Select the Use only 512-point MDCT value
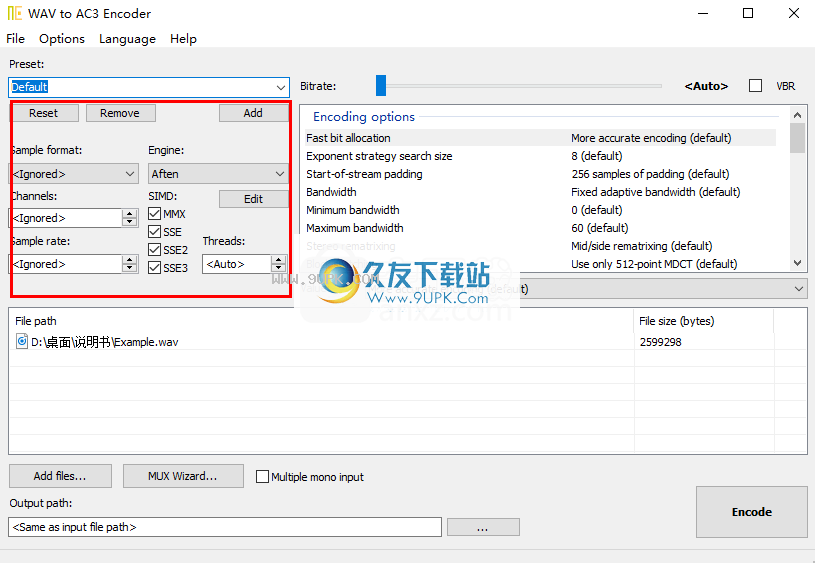 coord(654,264)
